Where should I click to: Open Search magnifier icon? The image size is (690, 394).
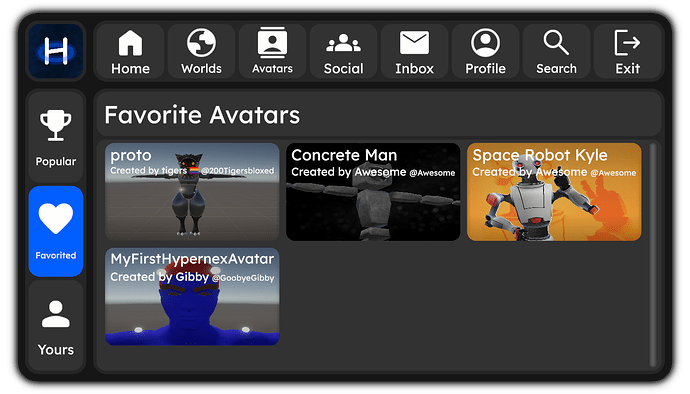point(556,43)
